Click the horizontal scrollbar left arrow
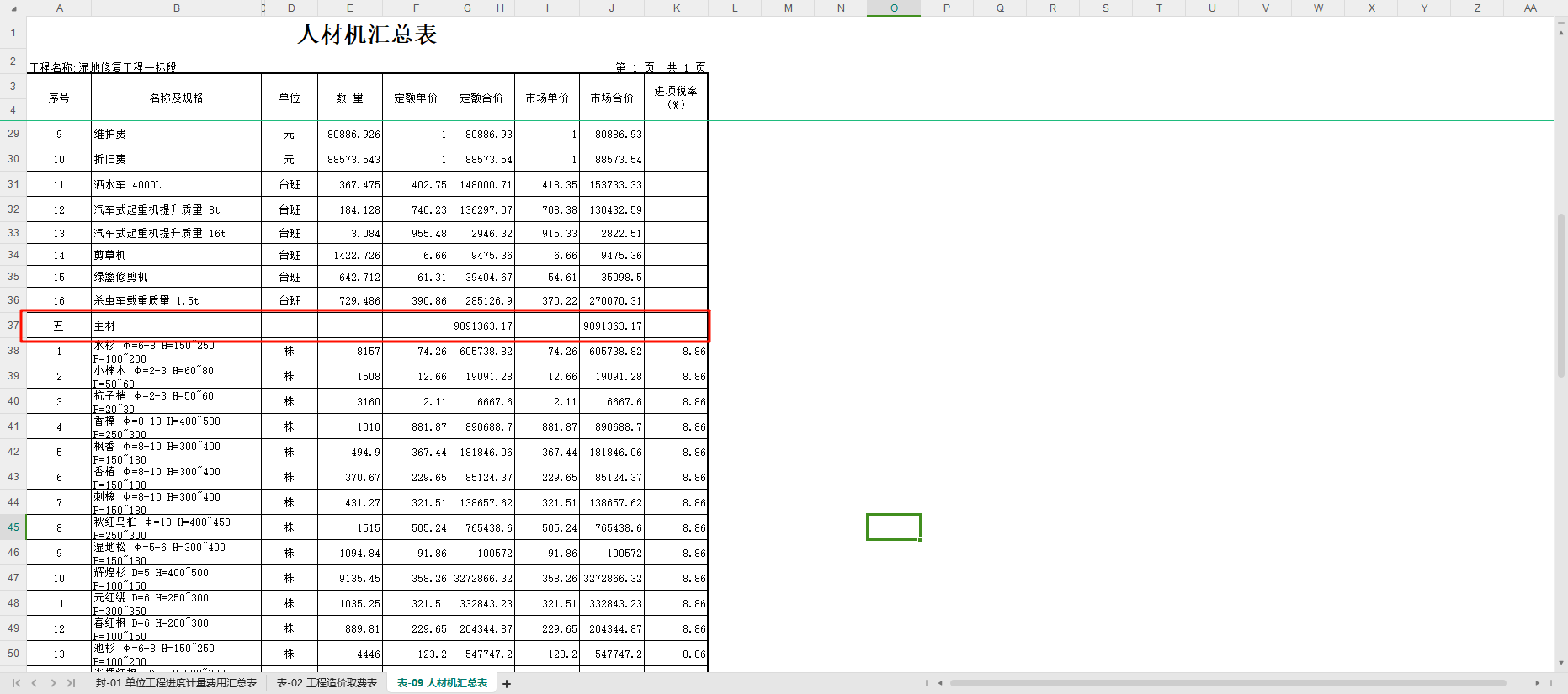Viewport: 1568px width, 694px height. point(940,683)
